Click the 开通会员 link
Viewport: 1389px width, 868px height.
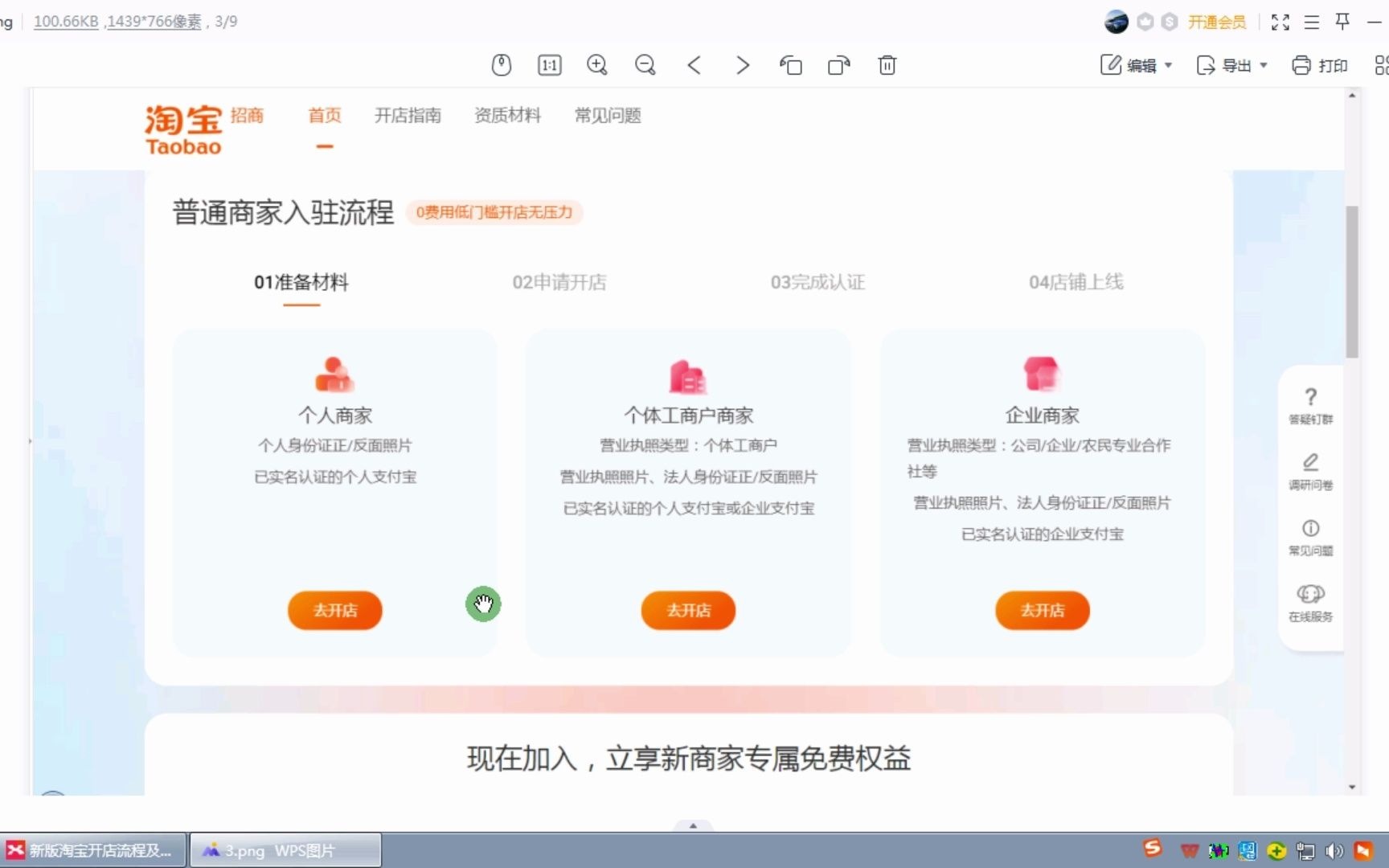[x=1217, y=22]
